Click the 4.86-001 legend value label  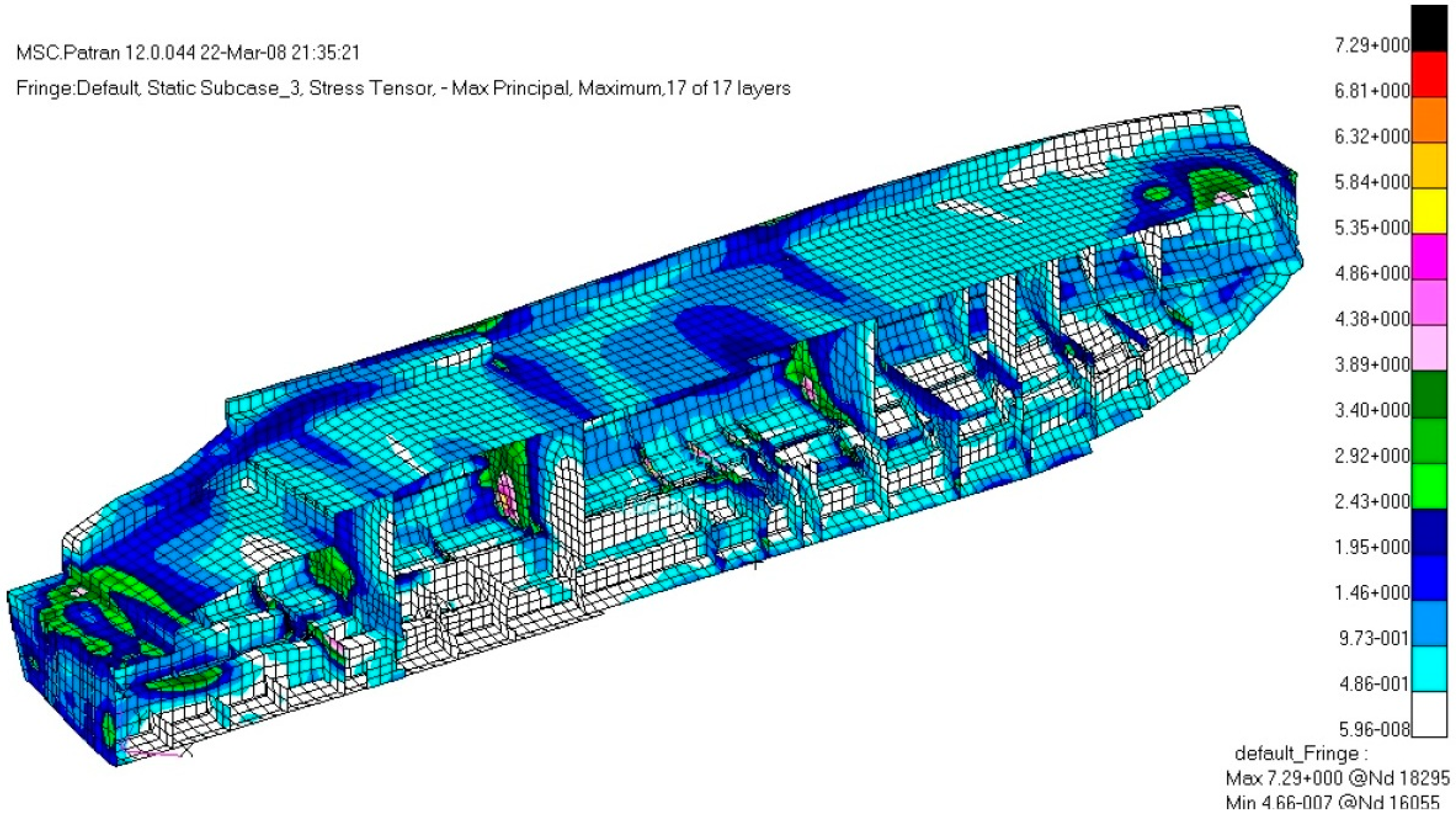tap(1374, 684)
